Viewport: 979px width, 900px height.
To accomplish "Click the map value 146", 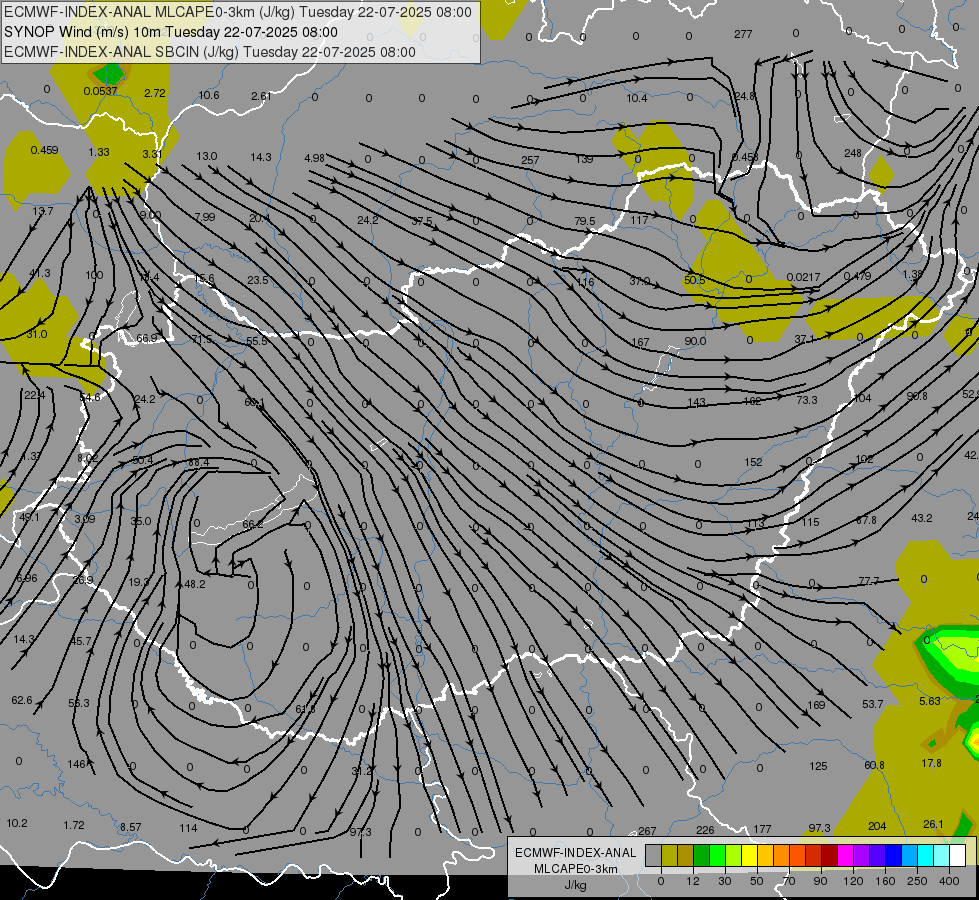I will click(x=76, y=764).
